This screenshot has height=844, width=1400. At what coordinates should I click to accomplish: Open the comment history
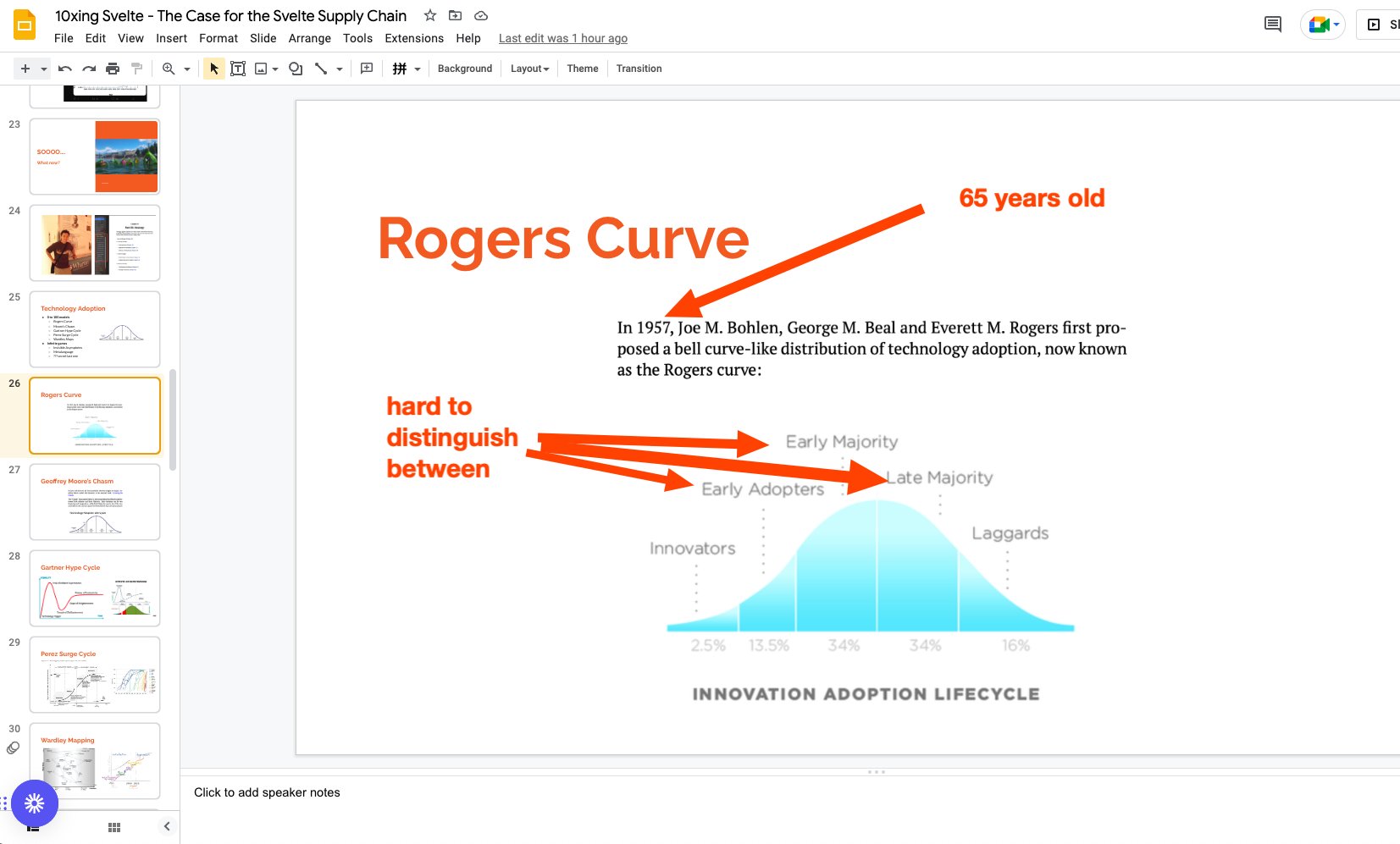point(1273,25)
